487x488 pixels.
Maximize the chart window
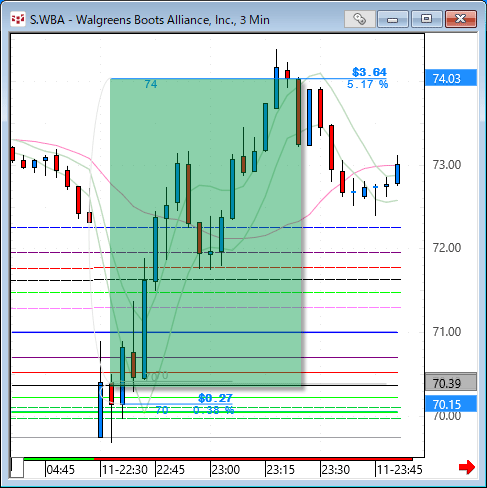tap(426, 19)
